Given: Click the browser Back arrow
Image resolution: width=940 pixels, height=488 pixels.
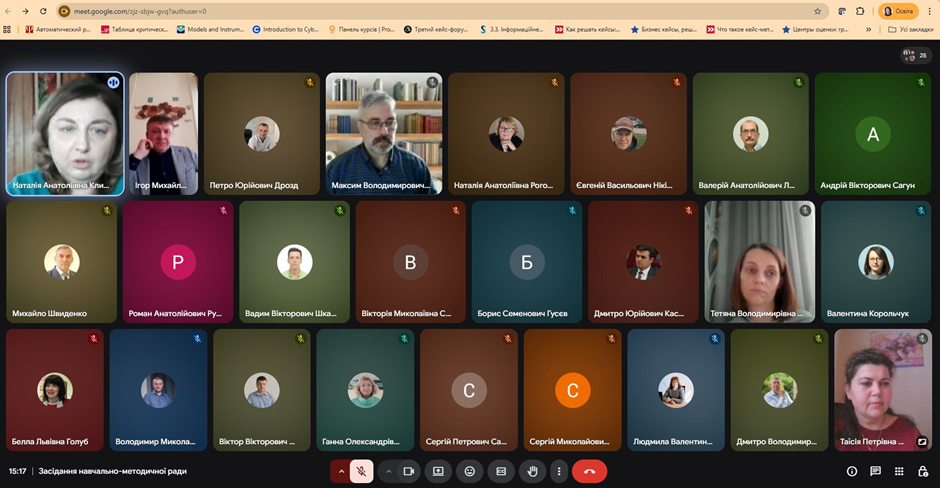Looking at the screenshot, I should pyautogui.click(x=8, y=11).
